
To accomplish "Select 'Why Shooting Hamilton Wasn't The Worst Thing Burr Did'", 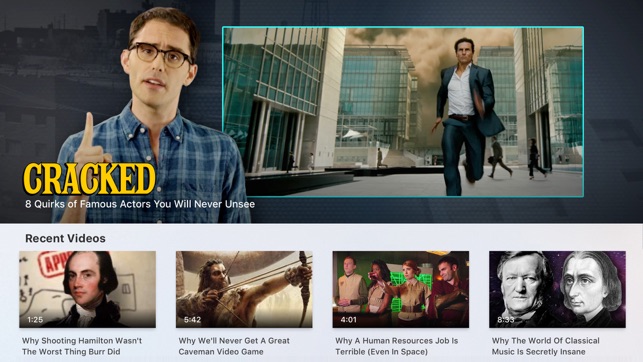I will (x=82, y=346).
